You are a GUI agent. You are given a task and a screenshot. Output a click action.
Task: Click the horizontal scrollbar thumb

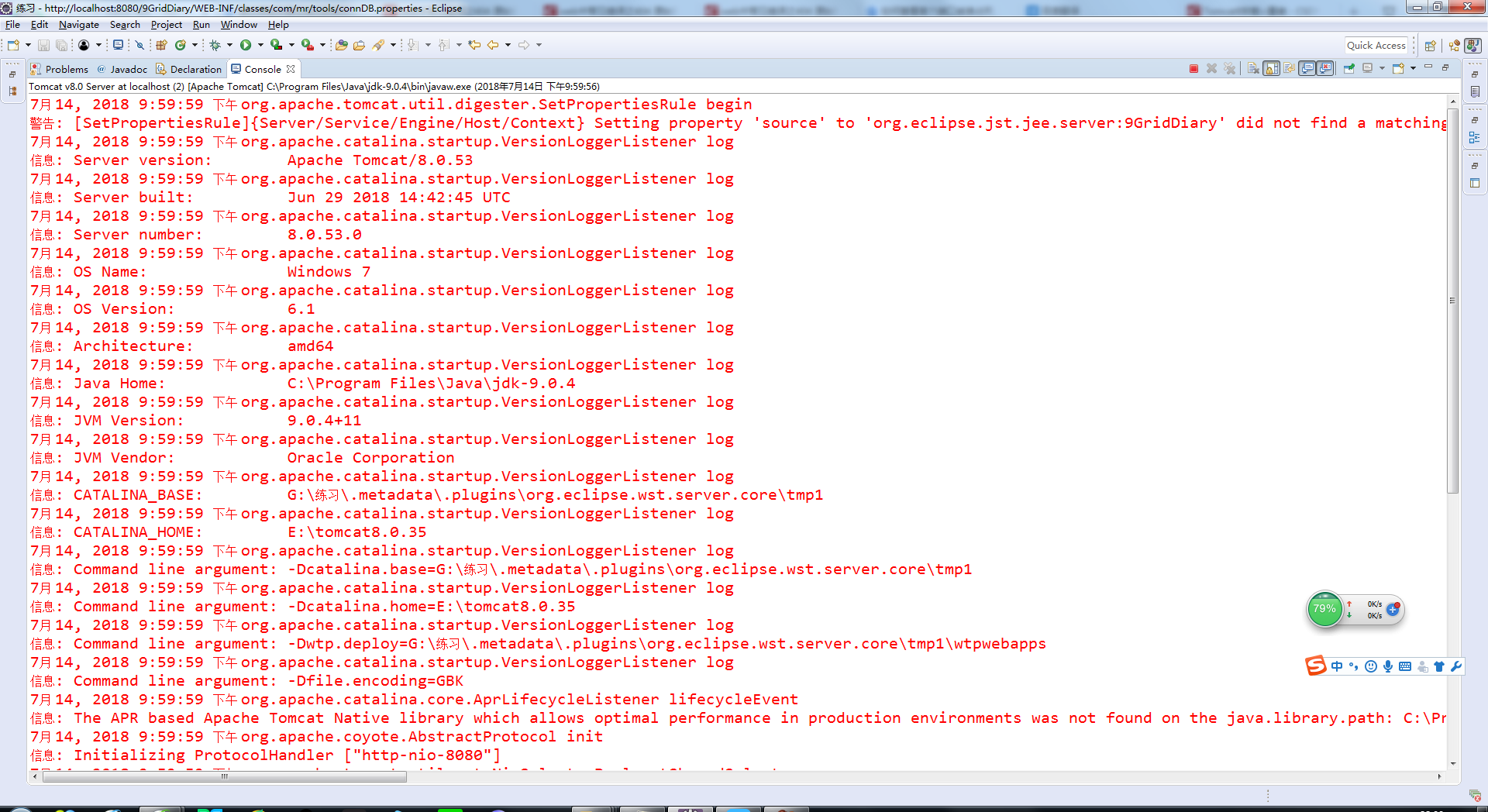click(x=225, y=776)
